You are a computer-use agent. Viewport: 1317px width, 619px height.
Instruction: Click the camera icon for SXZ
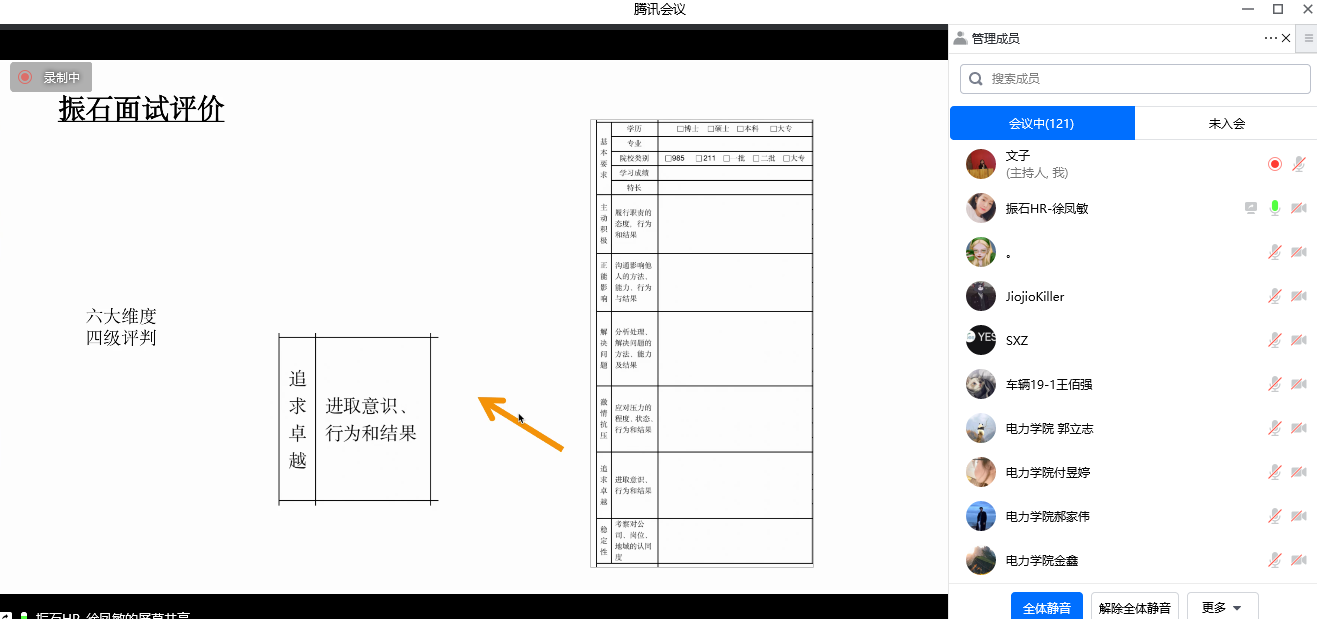click(x=1298, y=340)
